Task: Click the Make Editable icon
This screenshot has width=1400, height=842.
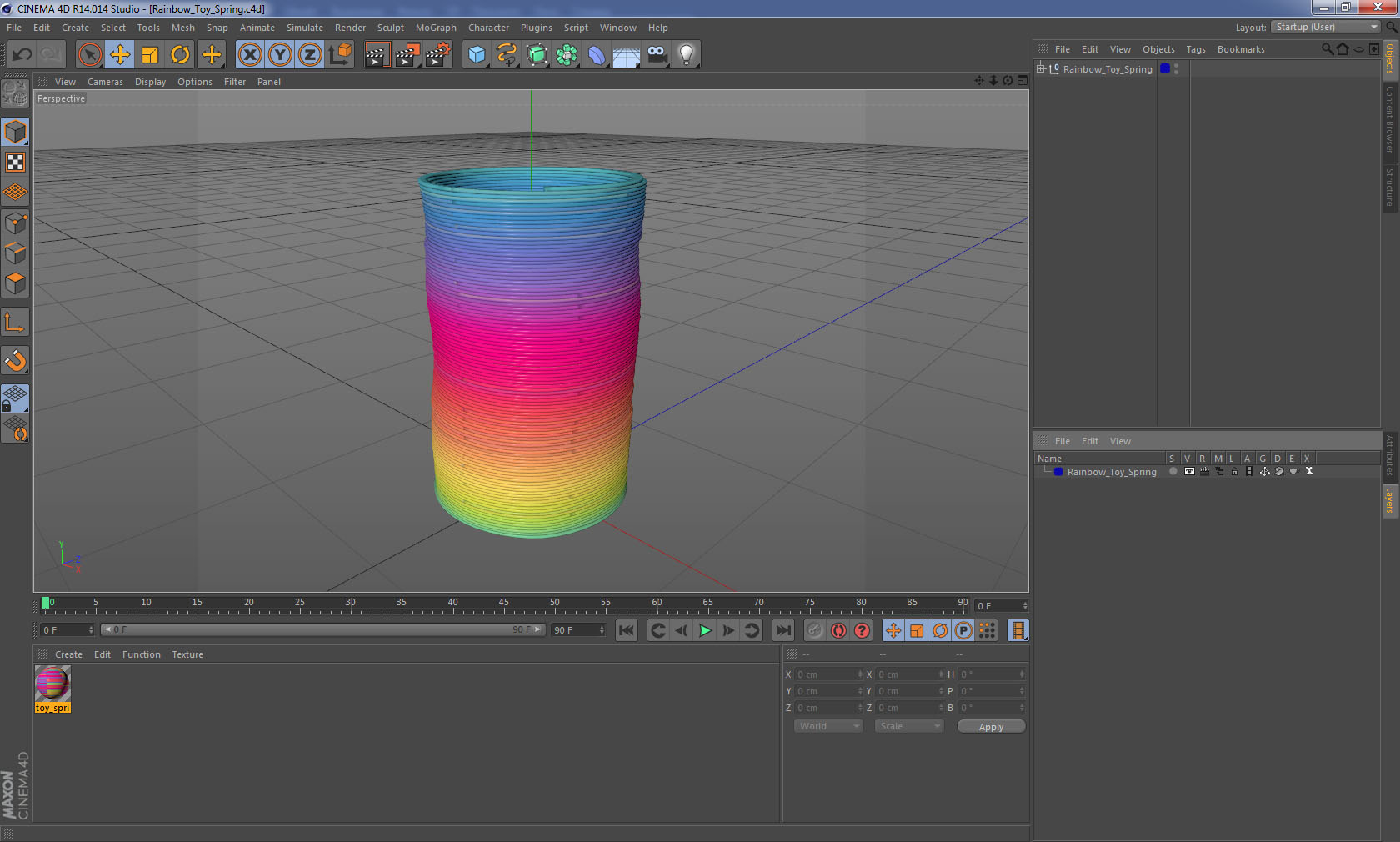Action: [x=15, y=93]
